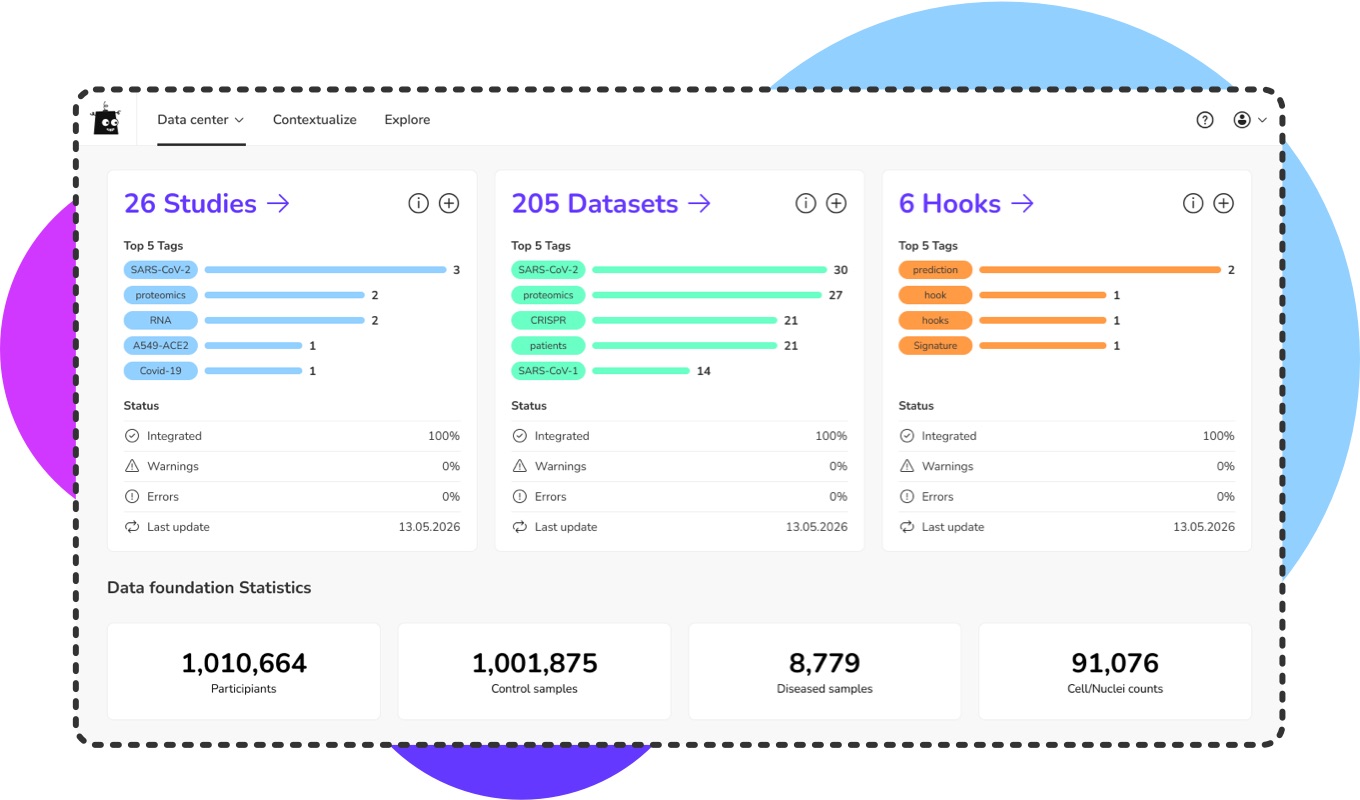This screenshot has height=800, width=1360.
Task: Select the SARS-CoV-2 tag in Studies
Action: (161, 270)
